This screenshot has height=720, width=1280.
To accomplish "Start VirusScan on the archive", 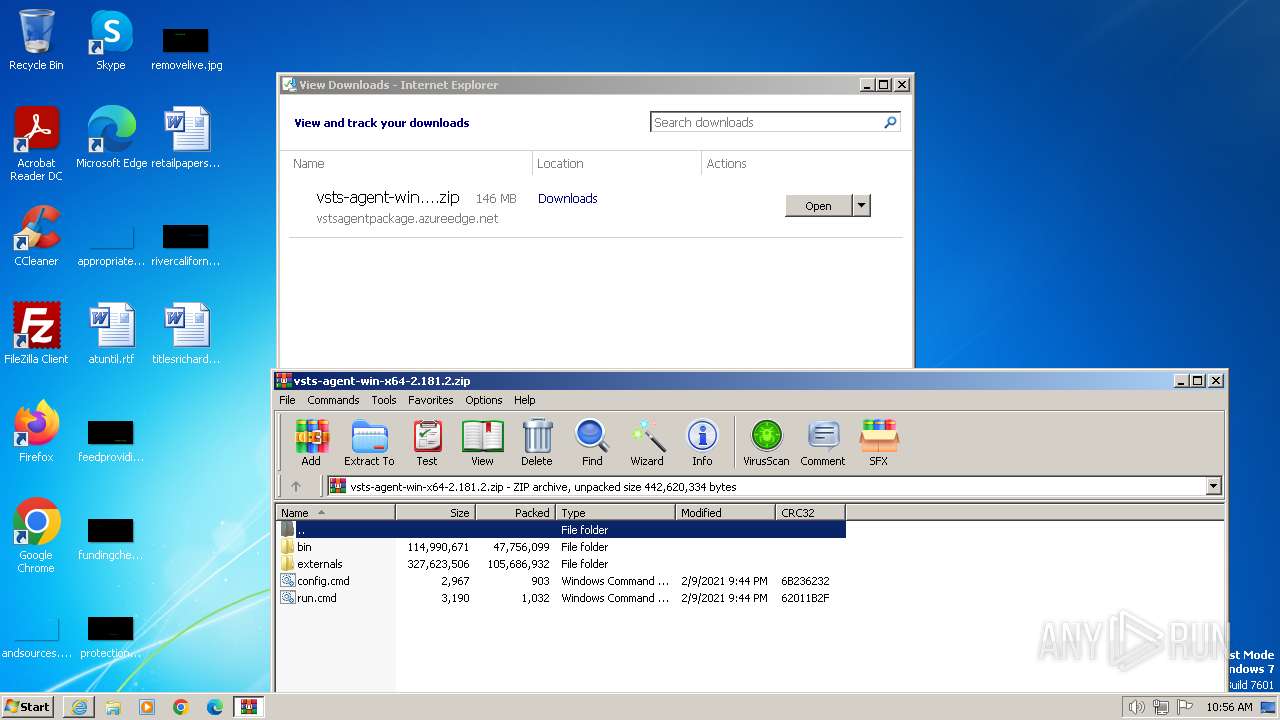I will [766, 443].
